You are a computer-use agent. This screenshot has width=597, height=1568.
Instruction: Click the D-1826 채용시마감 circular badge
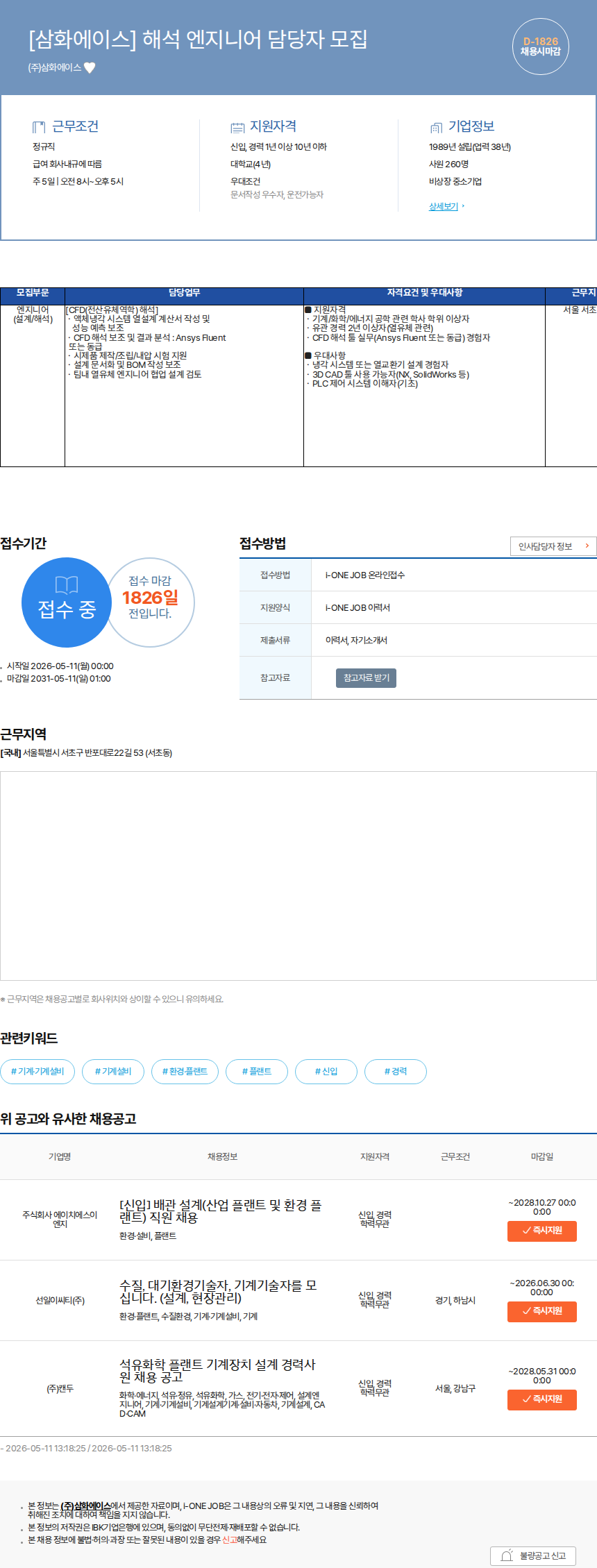541,47
